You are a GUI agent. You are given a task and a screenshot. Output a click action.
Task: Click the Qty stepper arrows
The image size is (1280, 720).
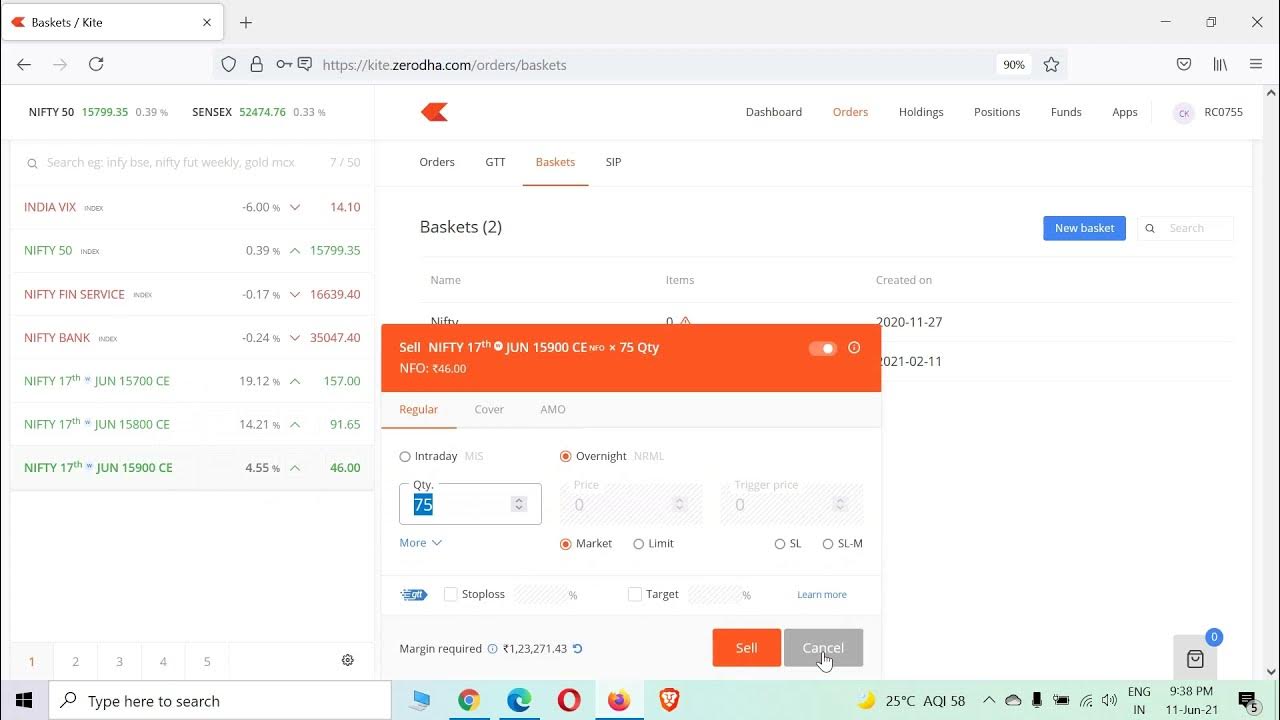[x=519, y=505]
